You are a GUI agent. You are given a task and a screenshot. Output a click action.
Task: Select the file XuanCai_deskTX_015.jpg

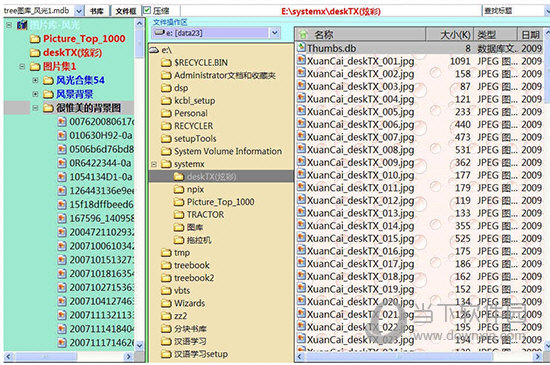click(360, 238)
